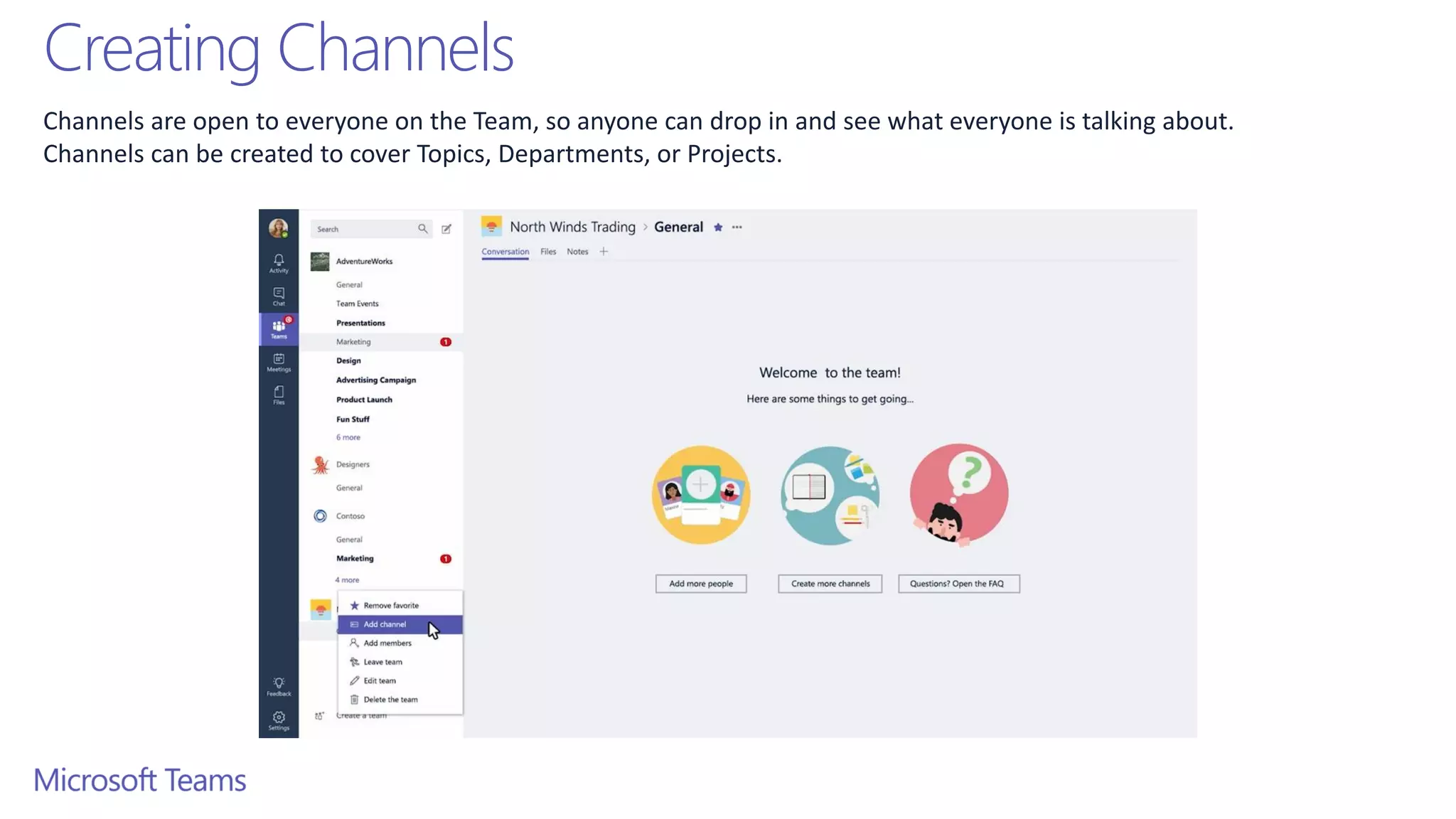Click the unread badge on Contoso Marketing
The width and height of the screenshot is (1456, 819).
pyautogui.click(x=446, y=559)
